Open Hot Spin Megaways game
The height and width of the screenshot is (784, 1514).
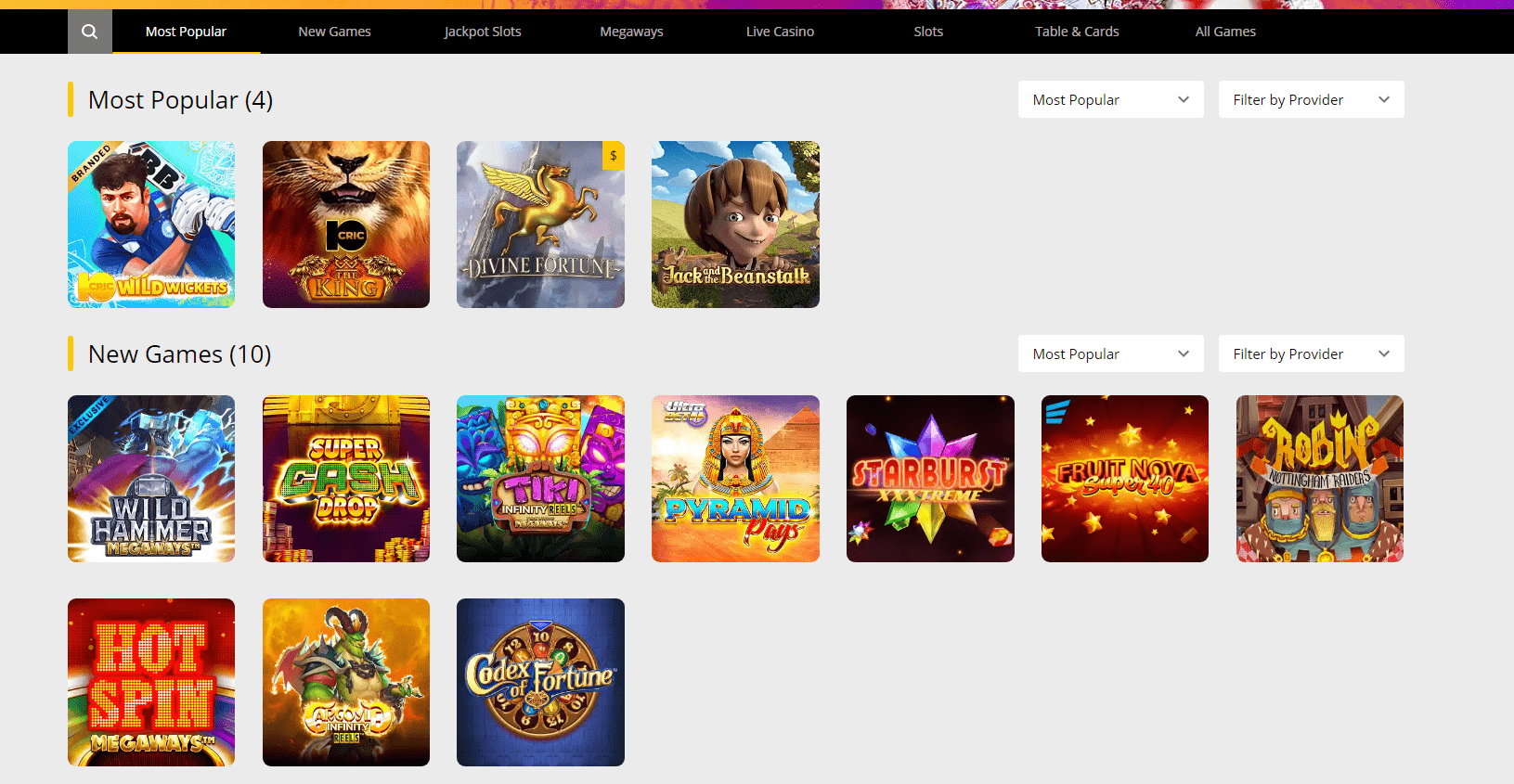coord(151,682)
